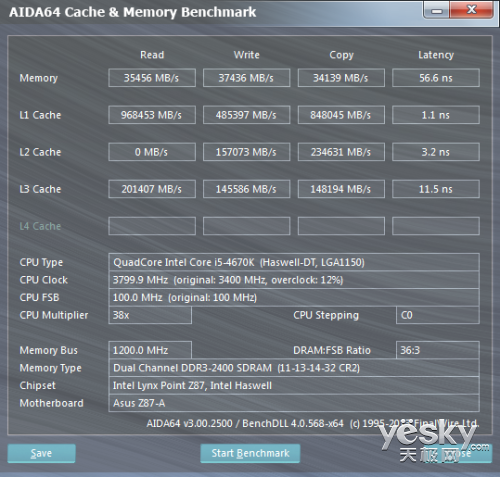Screen dimensions: 500x477
Task: Click the CPU Clock 3799.9 MHz field
Action: coord(294,280)
